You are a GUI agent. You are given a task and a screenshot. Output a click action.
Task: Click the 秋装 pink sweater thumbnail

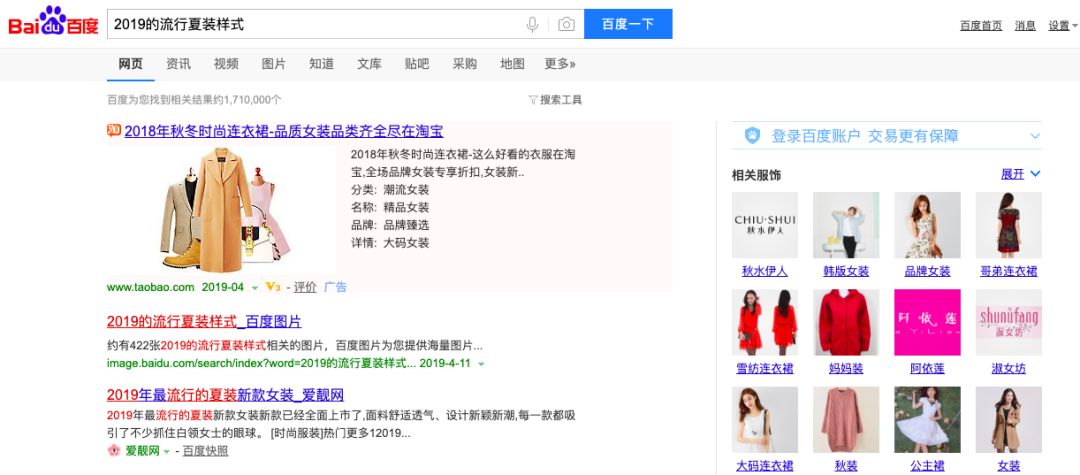tap(846, 419)
